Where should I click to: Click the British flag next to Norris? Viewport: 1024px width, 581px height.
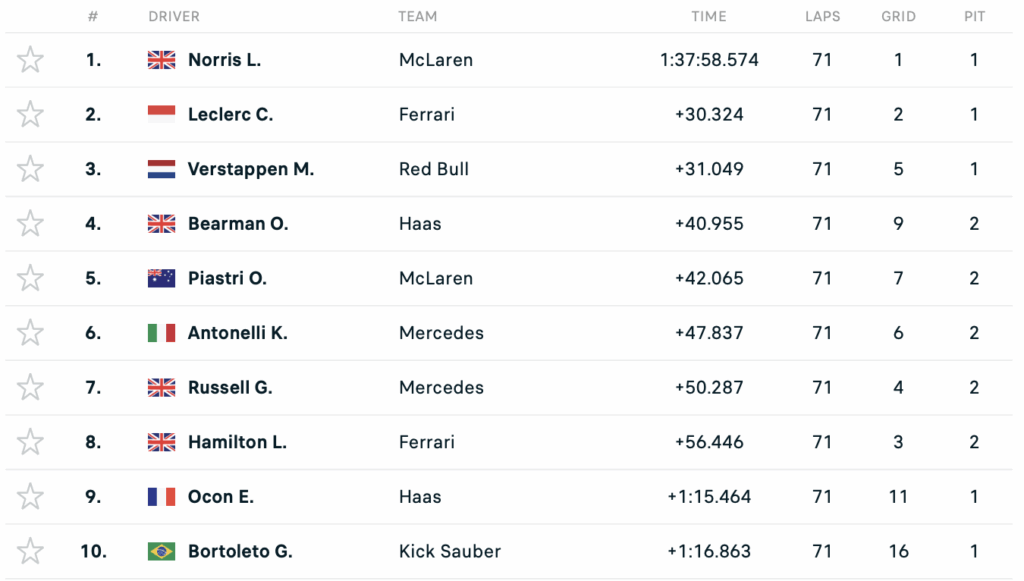[161, 60]
